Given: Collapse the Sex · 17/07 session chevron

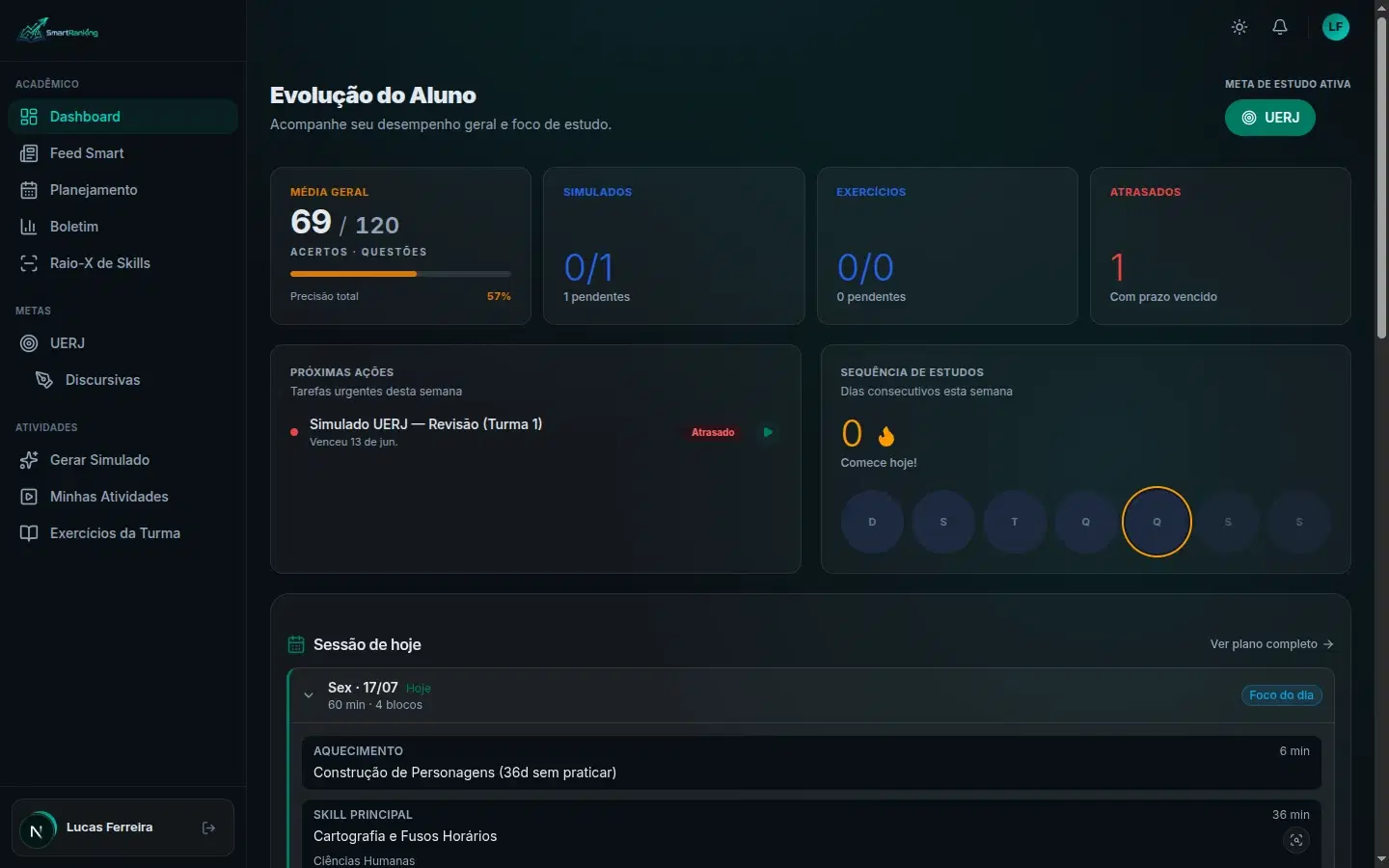Looking at the screenshot, I should point(309,695).
